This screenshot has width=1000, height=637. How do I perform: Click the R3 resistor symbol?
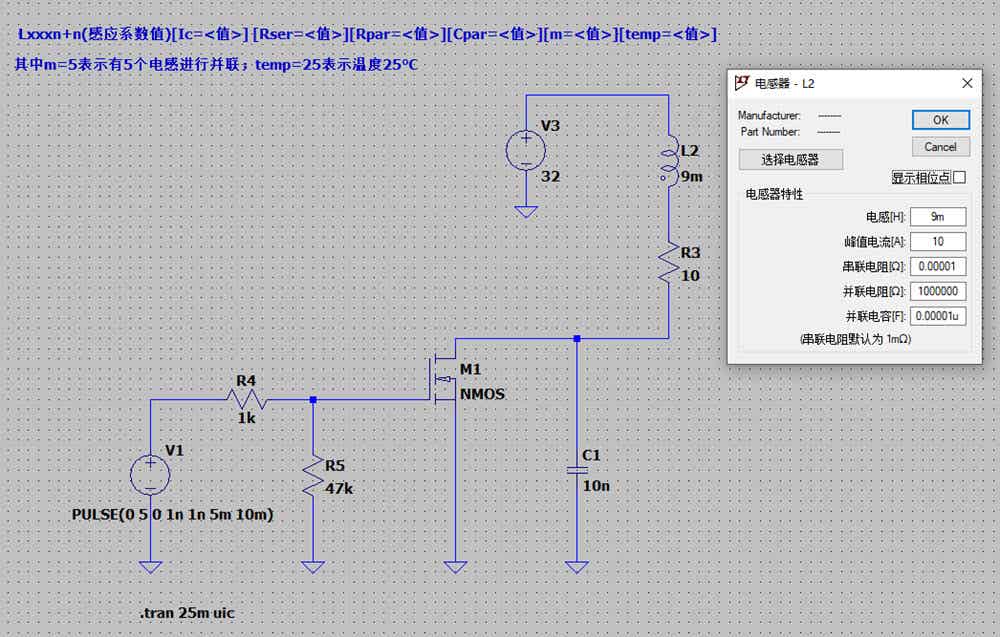[x=668, y=263]
